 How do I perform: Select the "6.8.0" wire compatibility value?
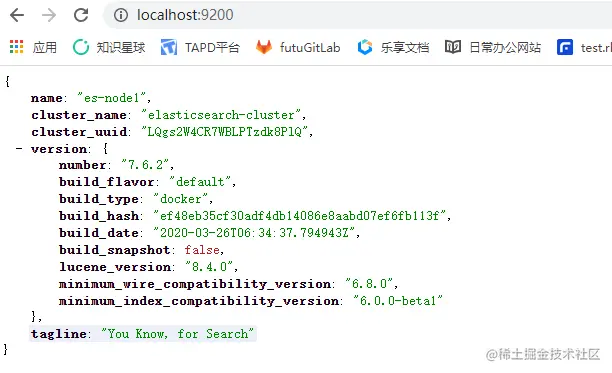point(370,284)
